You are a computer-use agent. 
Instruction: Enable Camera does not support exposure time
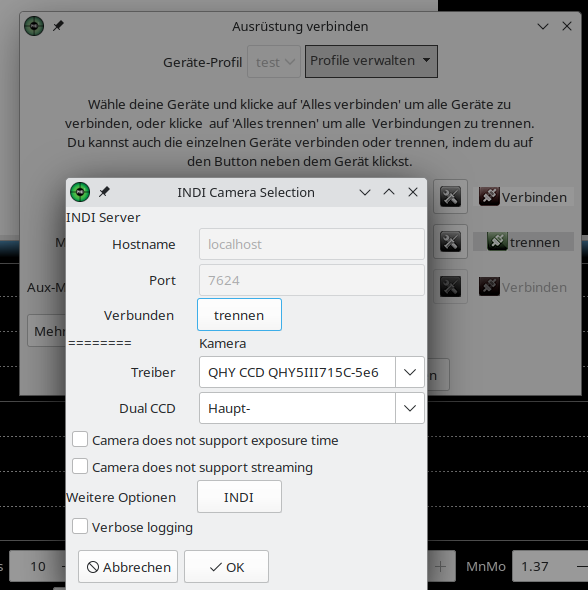80,439
